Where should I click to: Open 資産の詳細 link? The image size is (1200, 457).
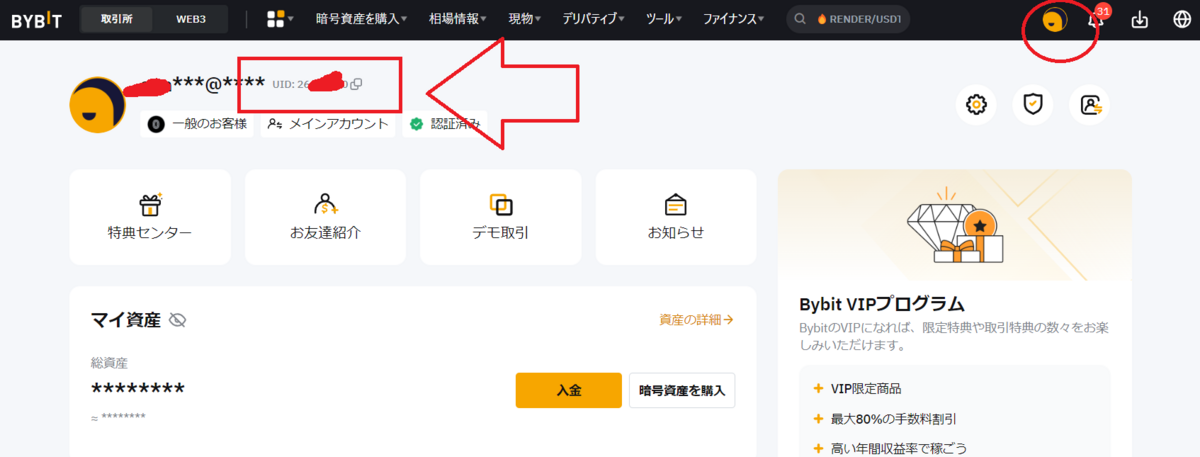coord(696,320)
